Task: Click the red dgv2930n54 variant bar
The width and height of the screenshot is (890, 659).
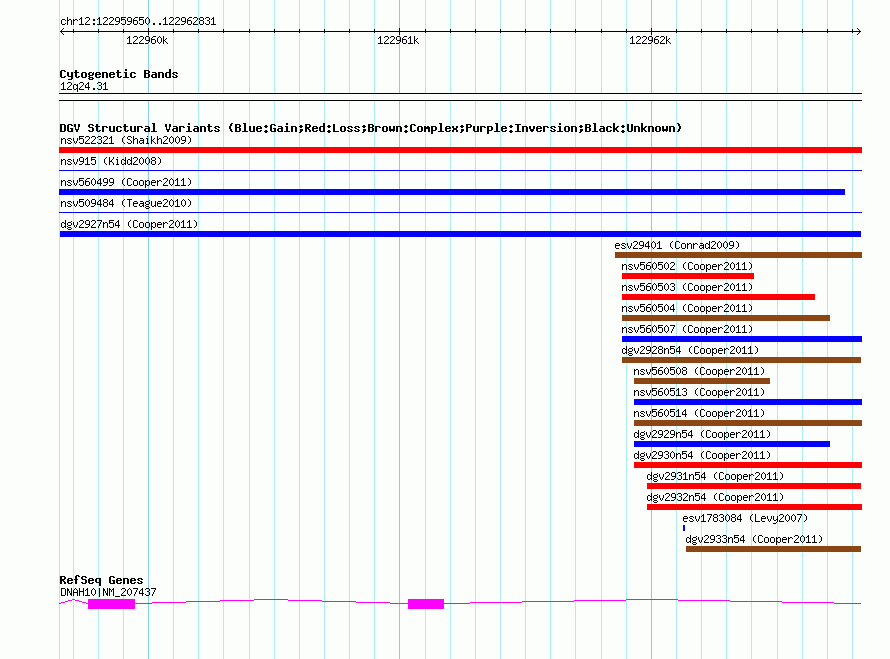Action: coord(748,465)
